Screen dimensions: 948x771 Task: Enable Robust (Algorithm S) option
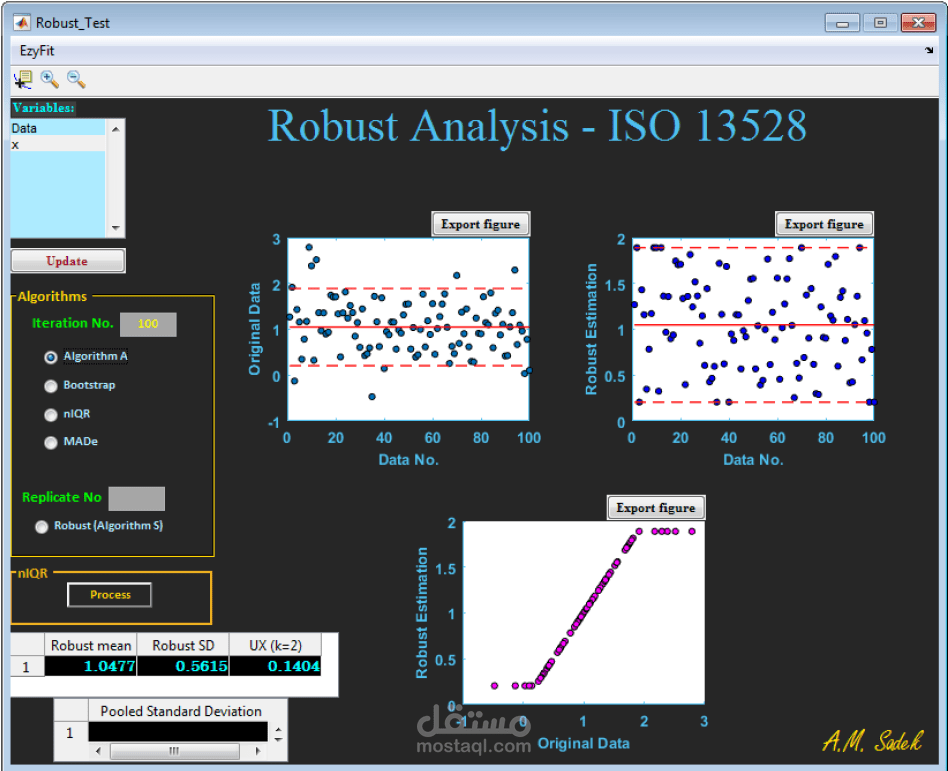click(x=41, y=527)
